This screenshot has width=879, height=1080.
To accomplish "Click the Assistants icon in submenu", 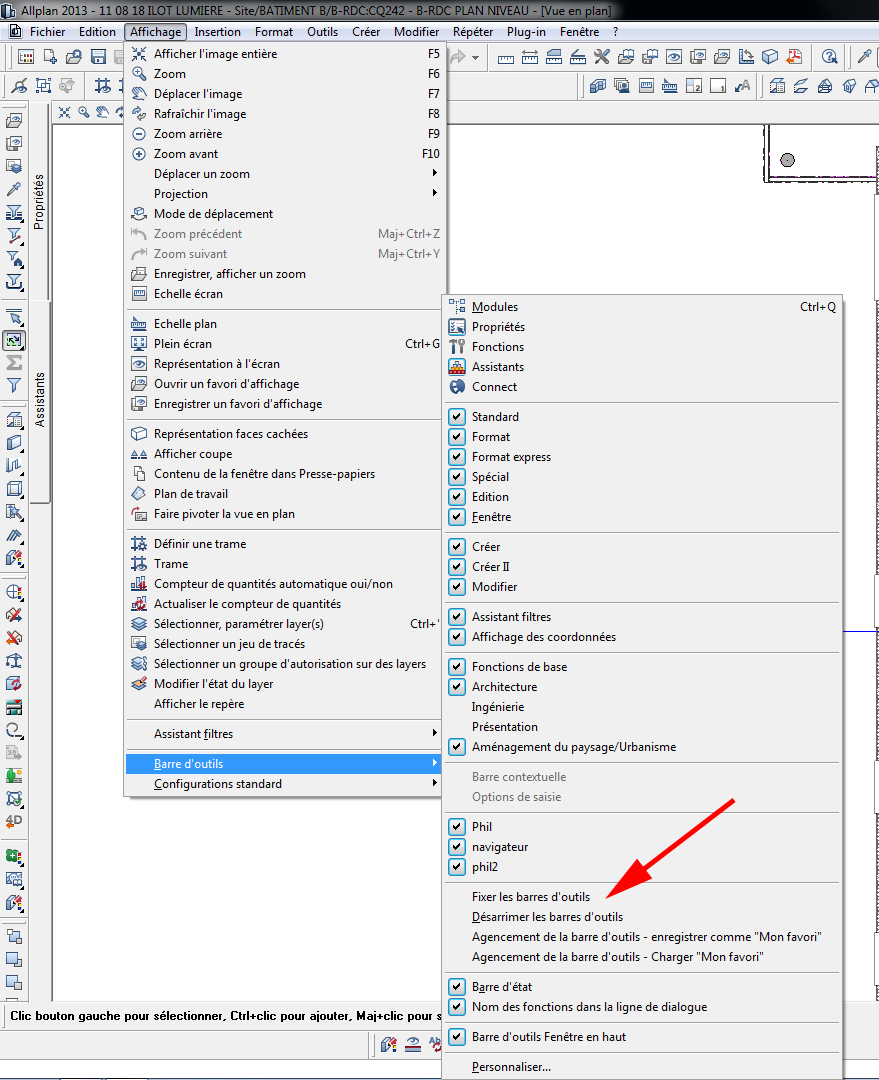I will (457, 366).
